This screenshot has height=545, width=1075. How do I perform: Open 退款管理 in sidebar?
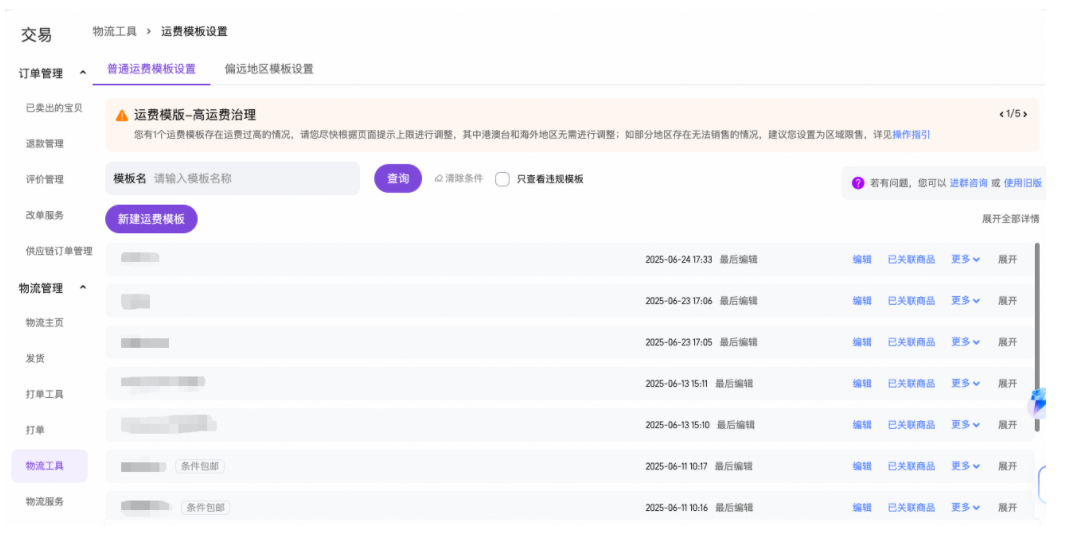[45, 143]
